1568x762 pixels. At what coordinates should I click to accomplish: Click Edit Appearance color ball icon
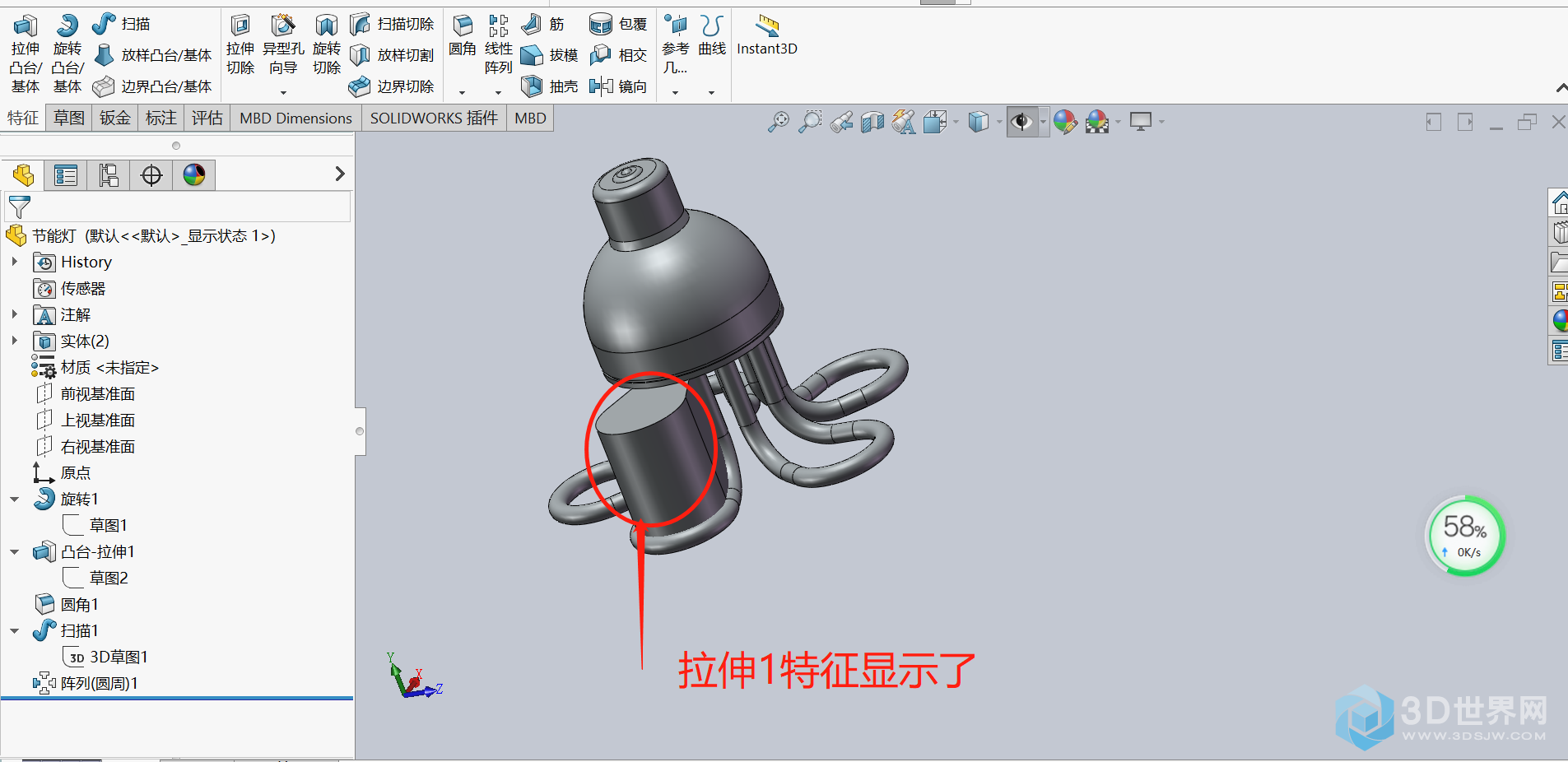pos(1065,122)
